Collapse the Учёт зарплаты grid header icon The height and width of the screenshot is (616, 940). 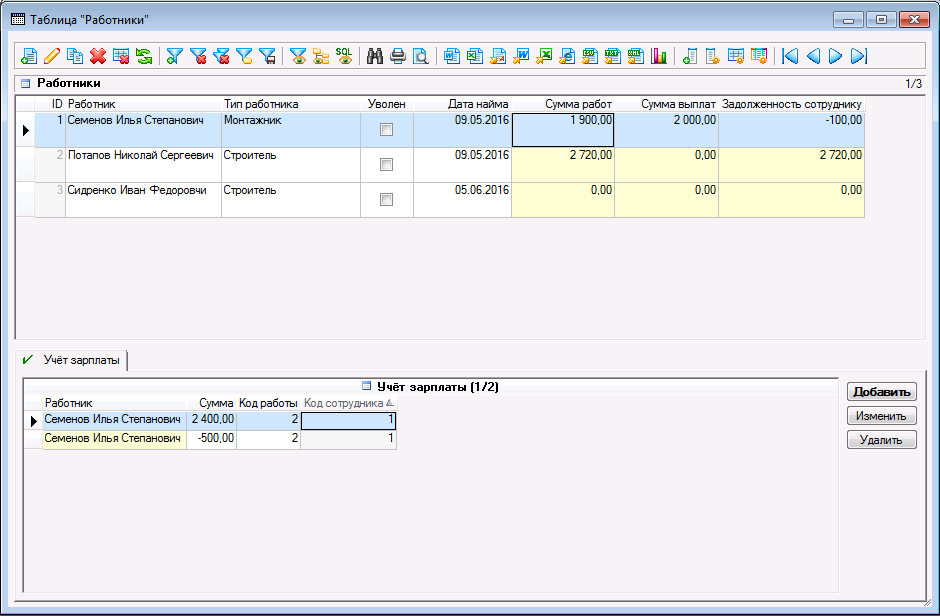pos(365,386)
